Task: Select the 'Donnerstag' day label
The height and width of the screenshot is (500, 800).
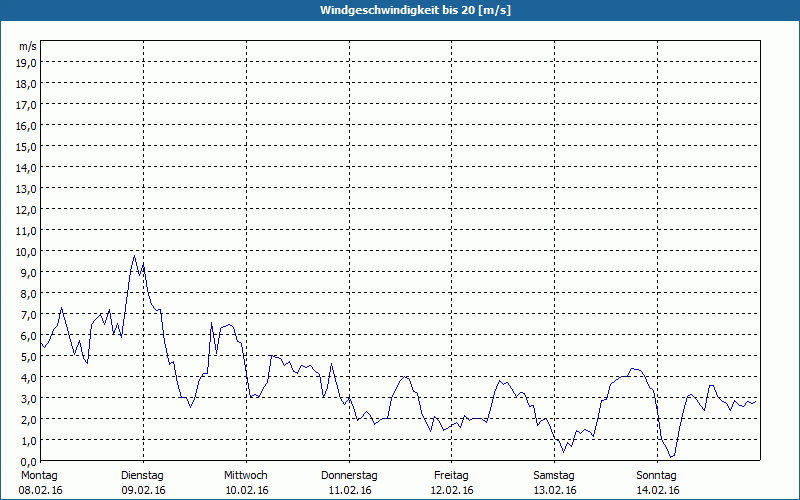Action: point(349,475)
